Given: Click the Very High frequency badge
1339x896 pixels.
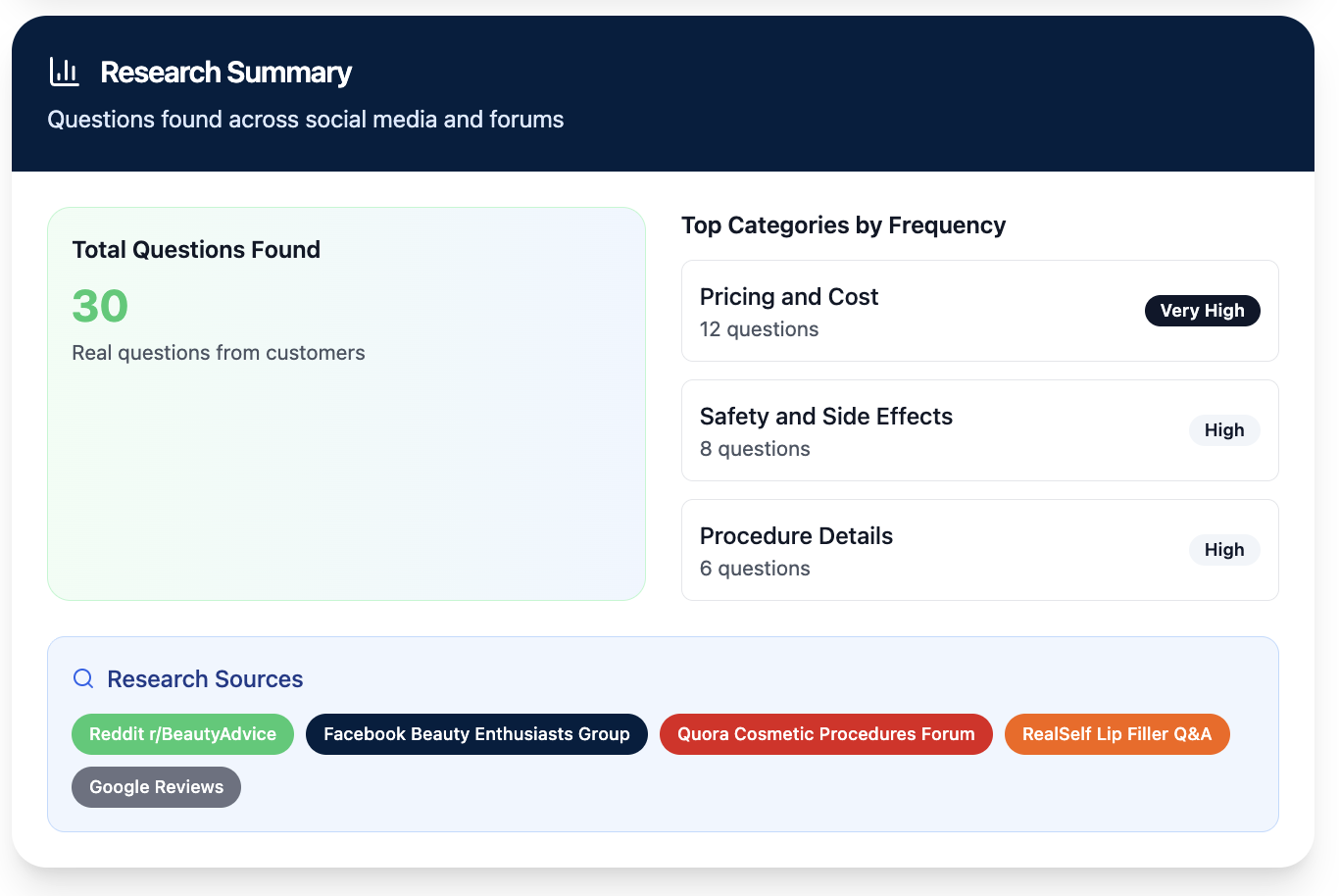Looking at the screenshot, I should [x=1202, y=310].
